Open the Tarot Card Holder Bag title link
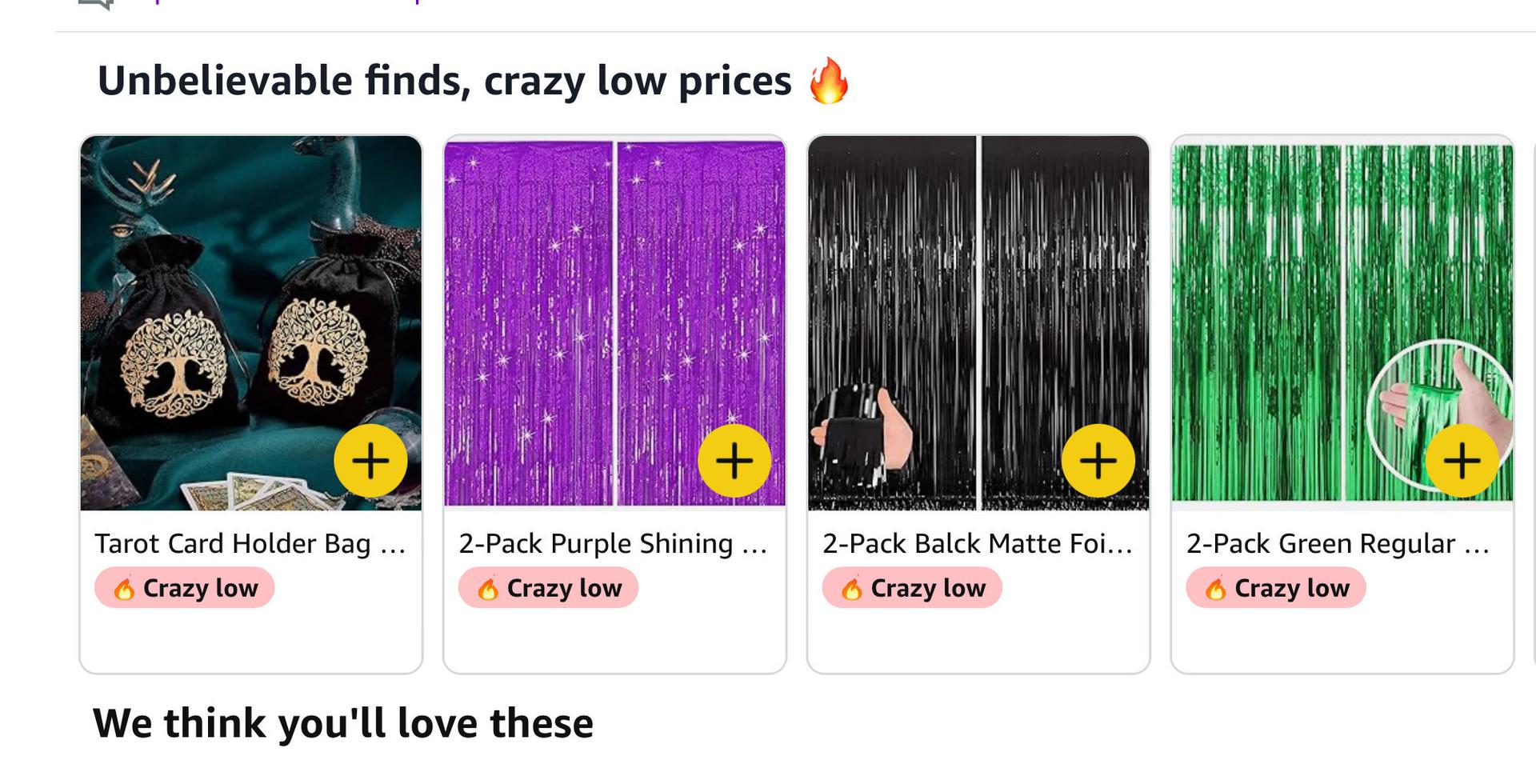 pyautogui.click(x=251, y=544)
